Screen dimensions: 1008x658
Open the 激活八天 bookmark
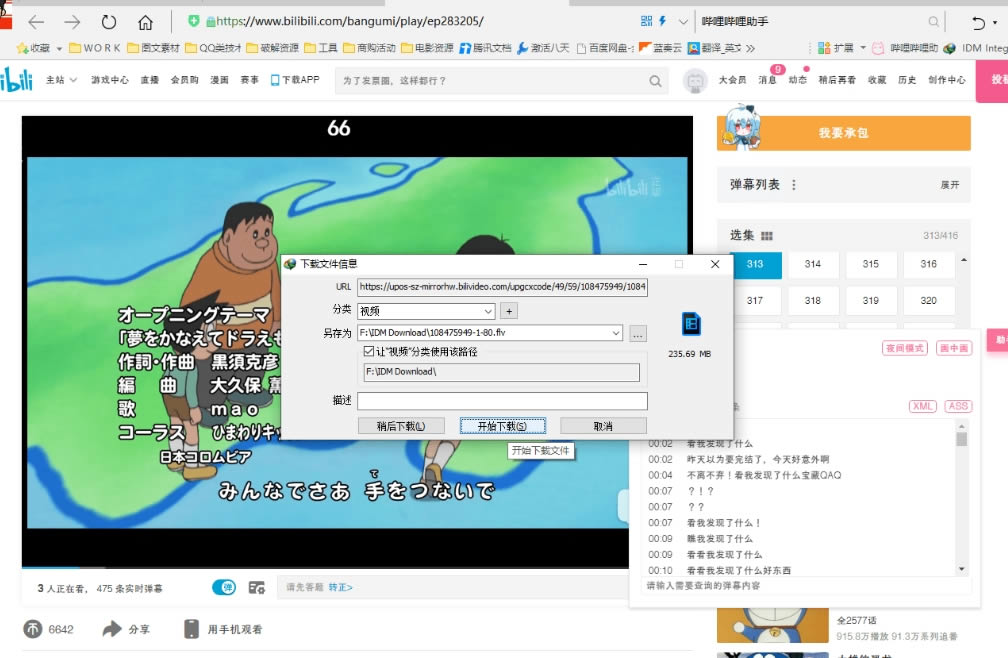coord(543,48)
